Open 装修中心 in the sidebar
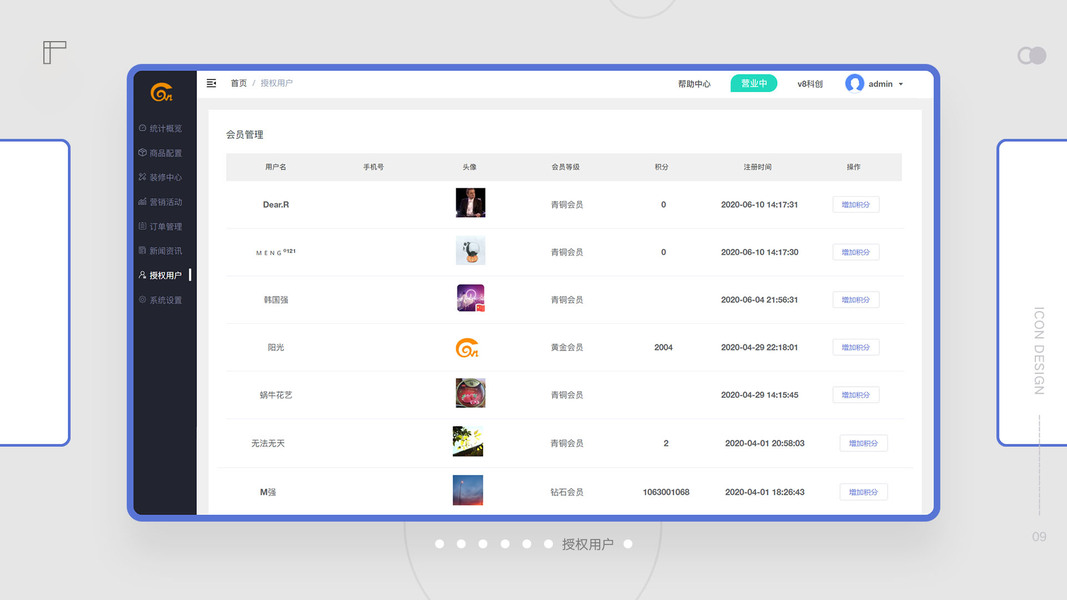Screen dimensions: 1067x600 point(161,178)
